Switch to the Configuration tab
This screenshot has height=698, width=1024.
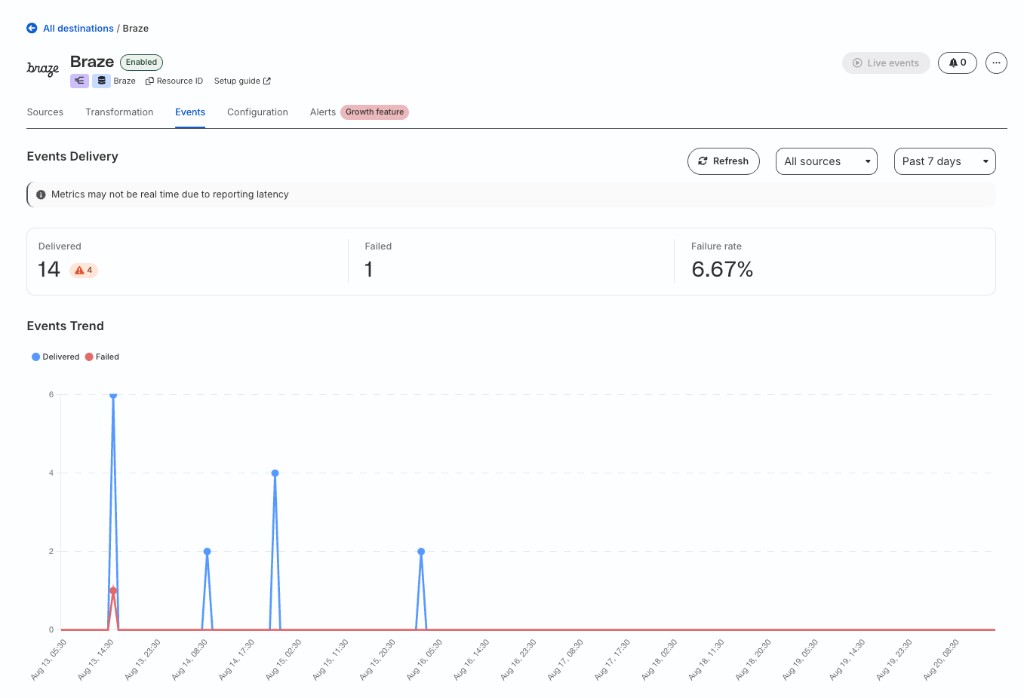pyautogui.click(x=257, y=112)
